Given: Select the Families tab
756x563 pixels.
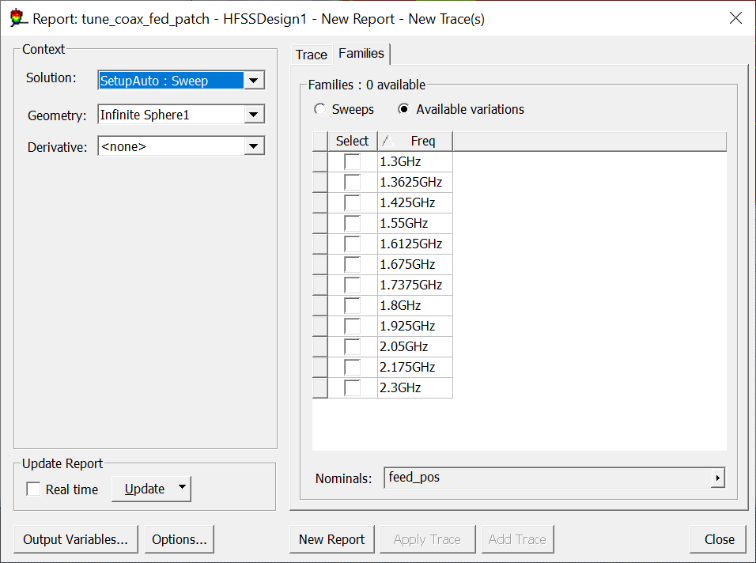Looking at the screenshot, I should pos(362,53).
